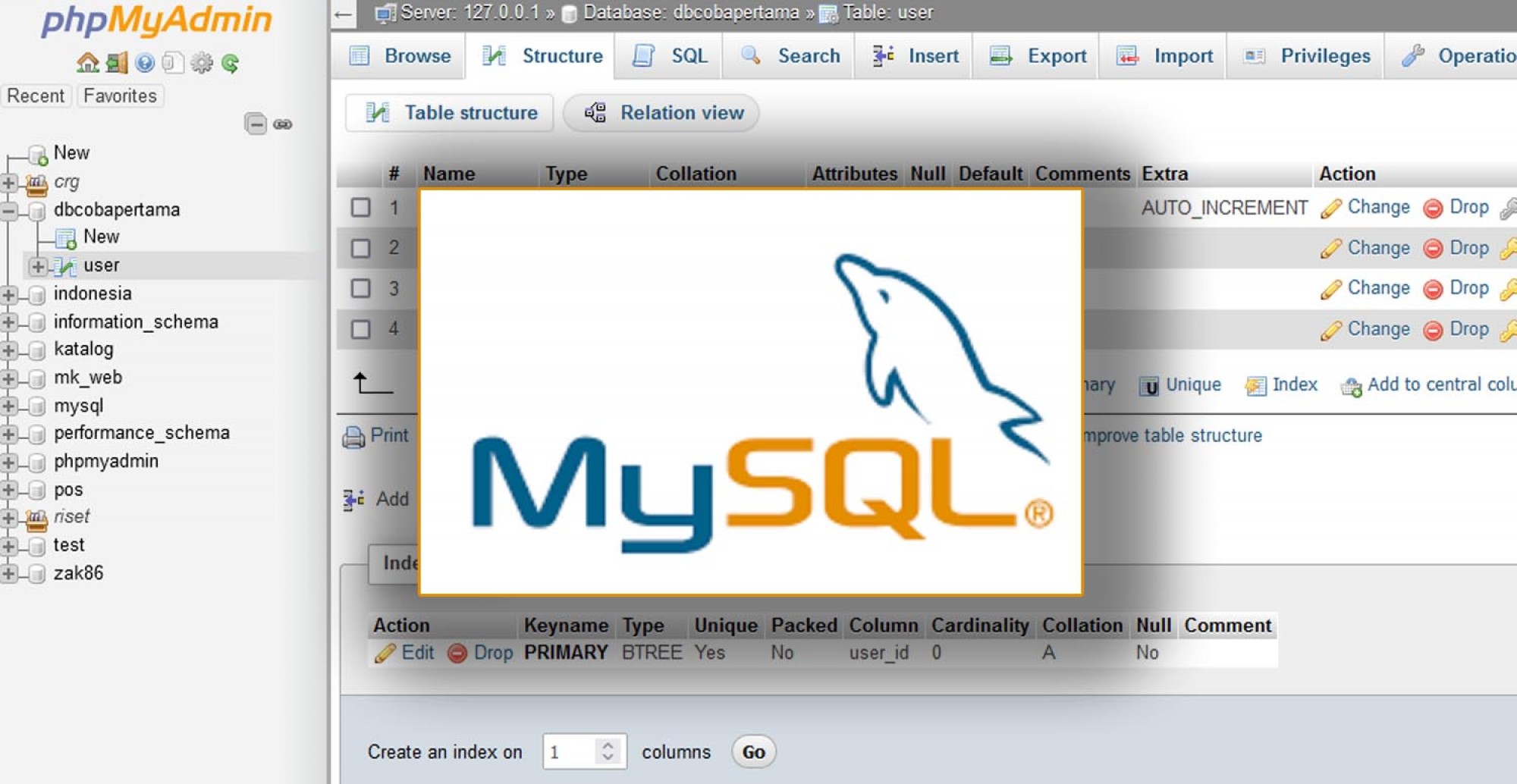The width and height of the screenshot is (1517, 784).
Task: Click the link with main panel chain icon
Action: [x=283, y=124]
